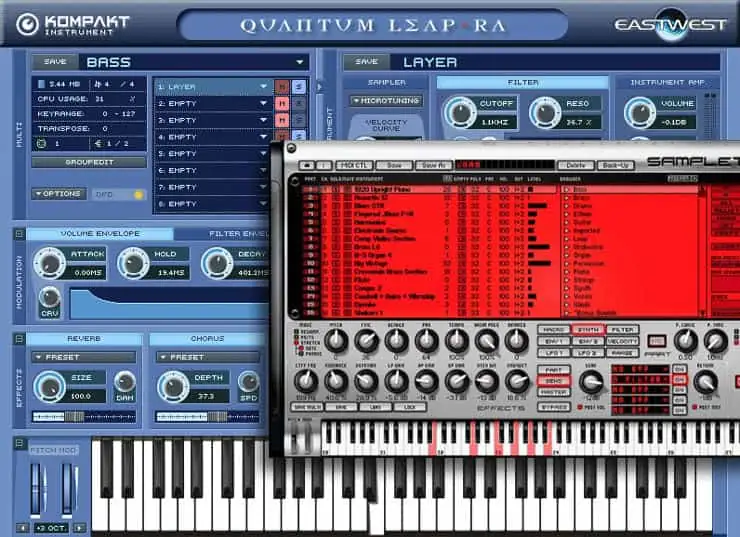Click the reverb Size knob

[50, 386]
